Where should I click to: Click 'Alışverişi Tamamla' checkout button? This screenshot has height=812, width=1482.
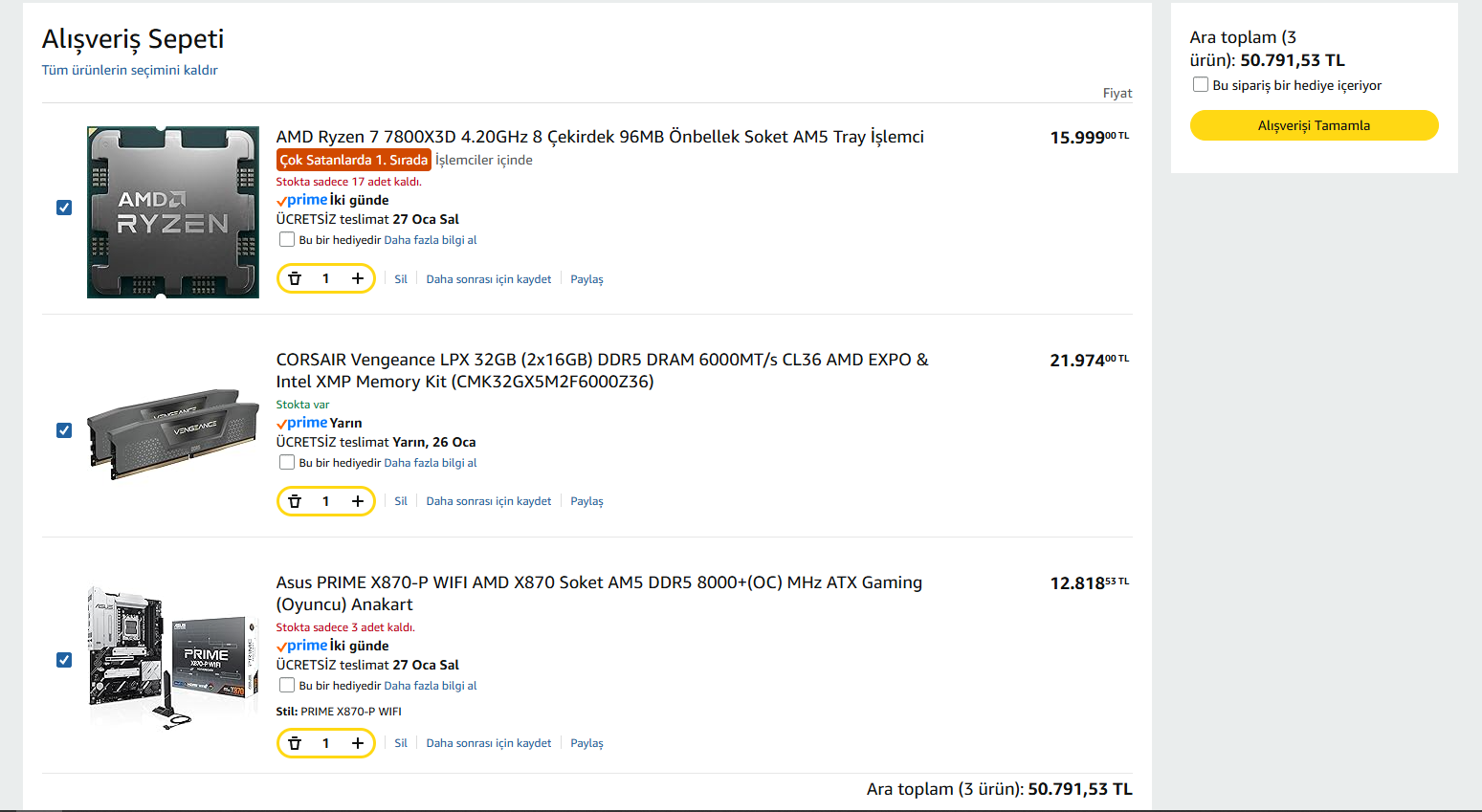(1314, 125)
